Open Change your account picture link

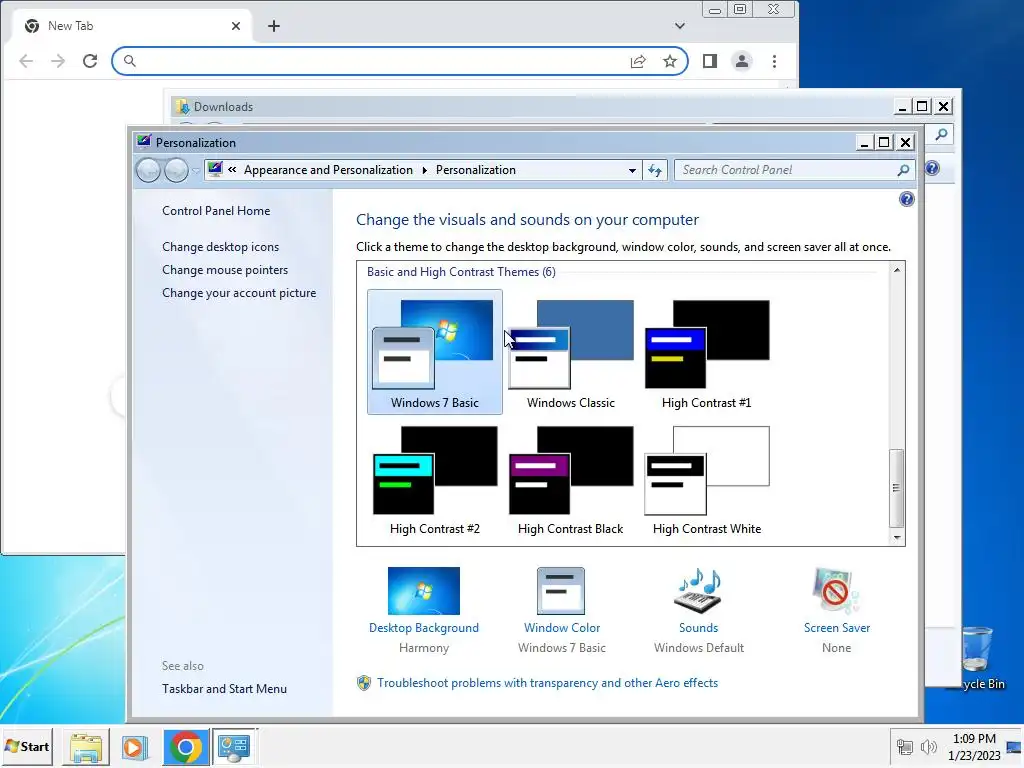point(239,293)
